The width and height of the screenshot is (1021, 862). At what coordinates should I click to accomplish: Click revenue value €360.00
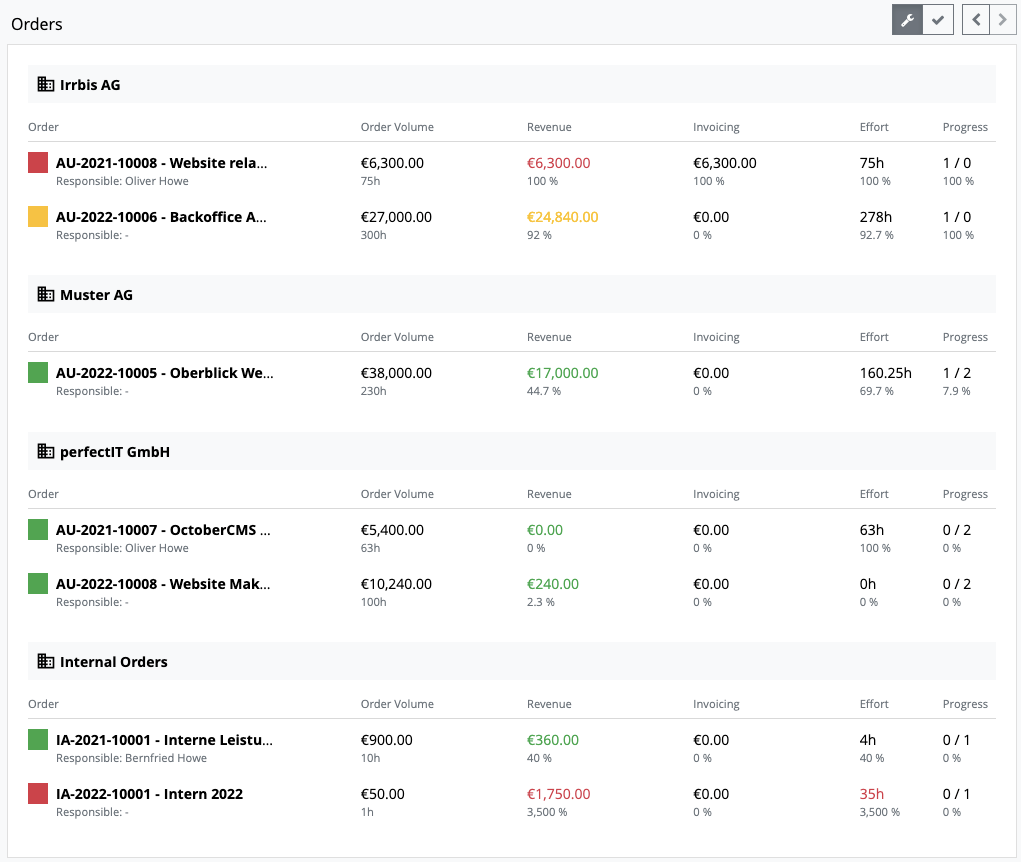click(x=553, y=740)
